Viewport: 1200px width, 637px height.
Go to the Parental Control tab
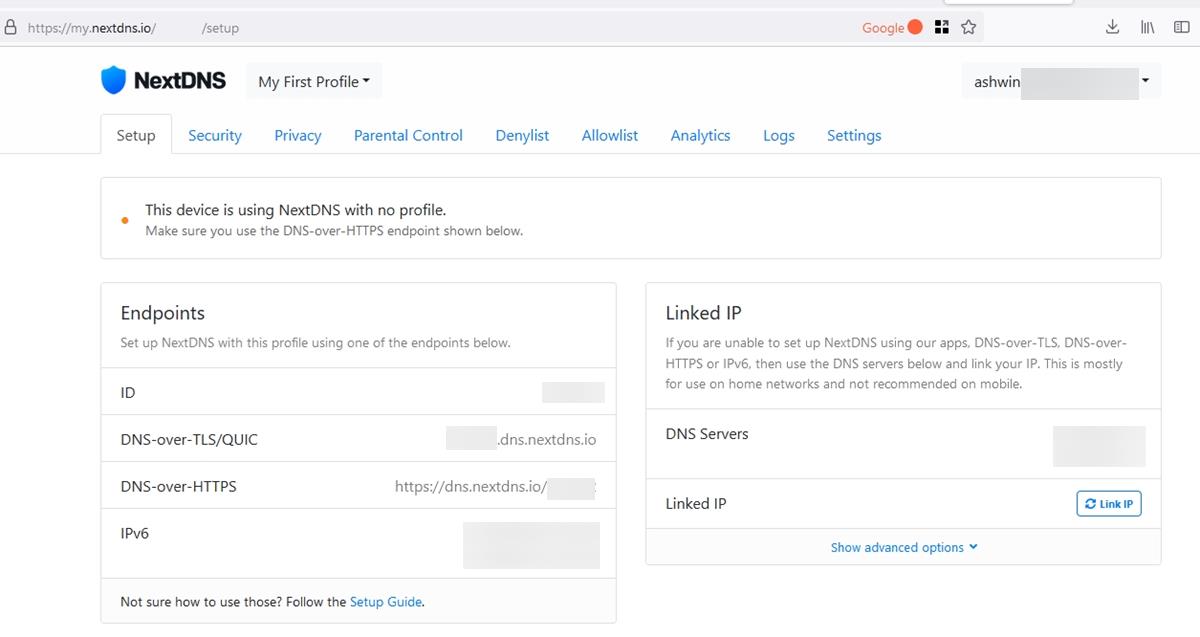[x=408, y=135]
